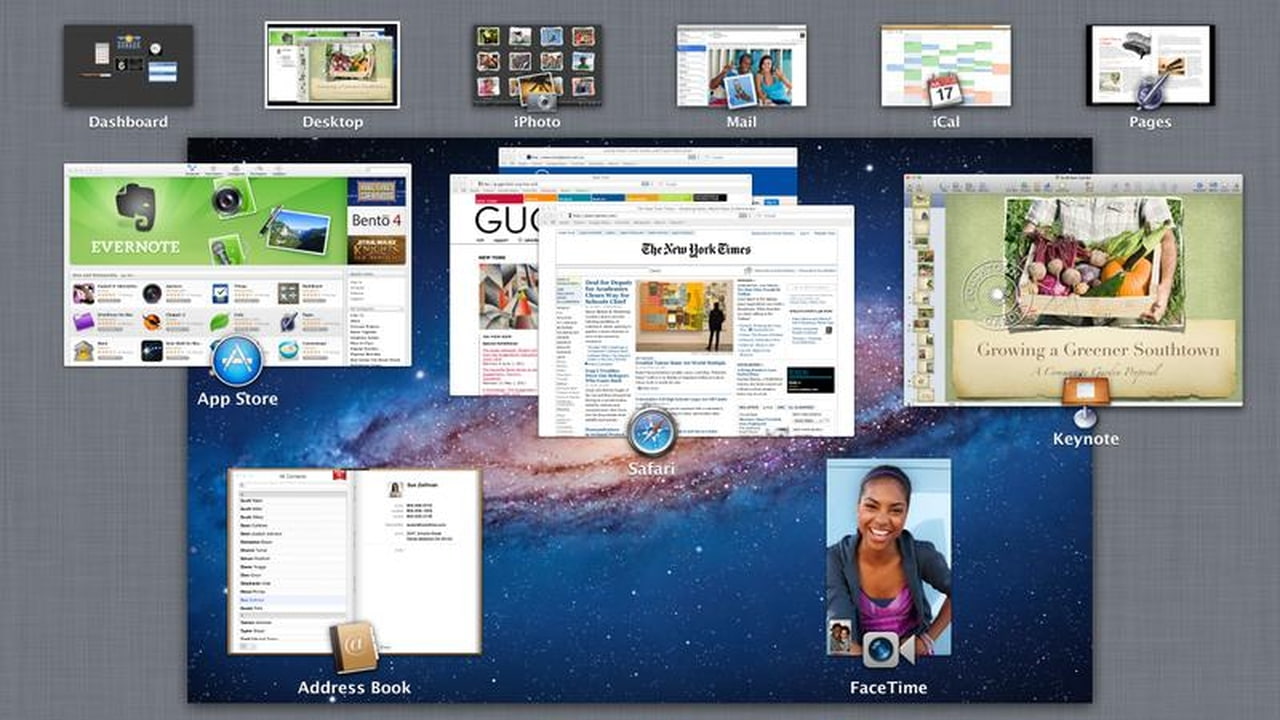The width and height of the screenshot is (1280, 720).
Task: Click the "Address Book" window label
Action: pos(354,688)
